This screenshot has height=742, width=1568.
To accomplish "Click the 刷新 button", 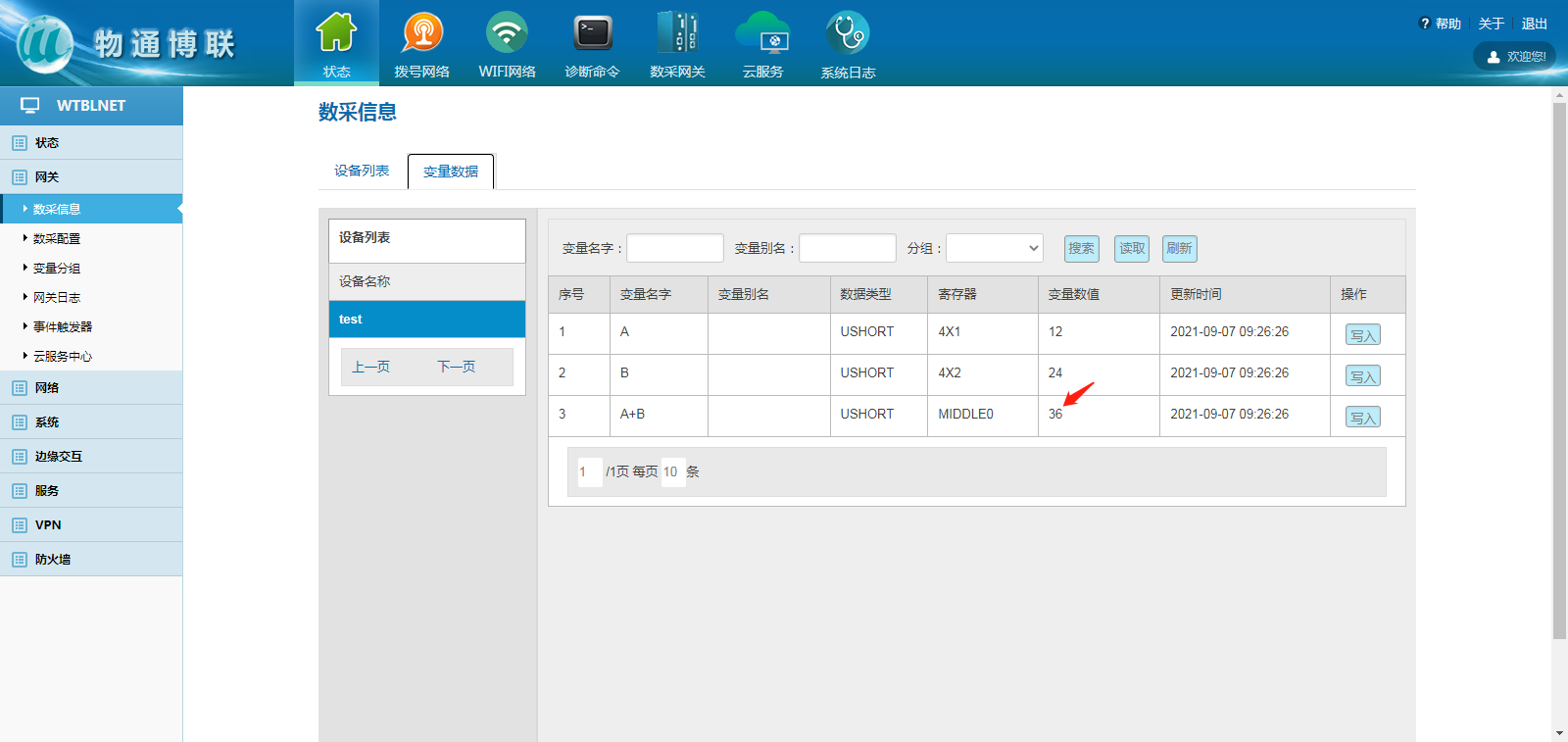I will tap(1180, 248).
